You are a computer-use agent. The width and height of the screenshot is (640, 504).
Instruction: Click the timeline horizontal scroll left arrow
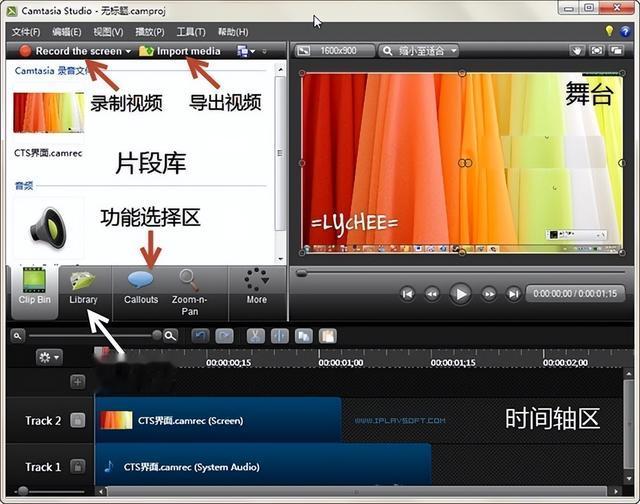[x=101, y=491]
